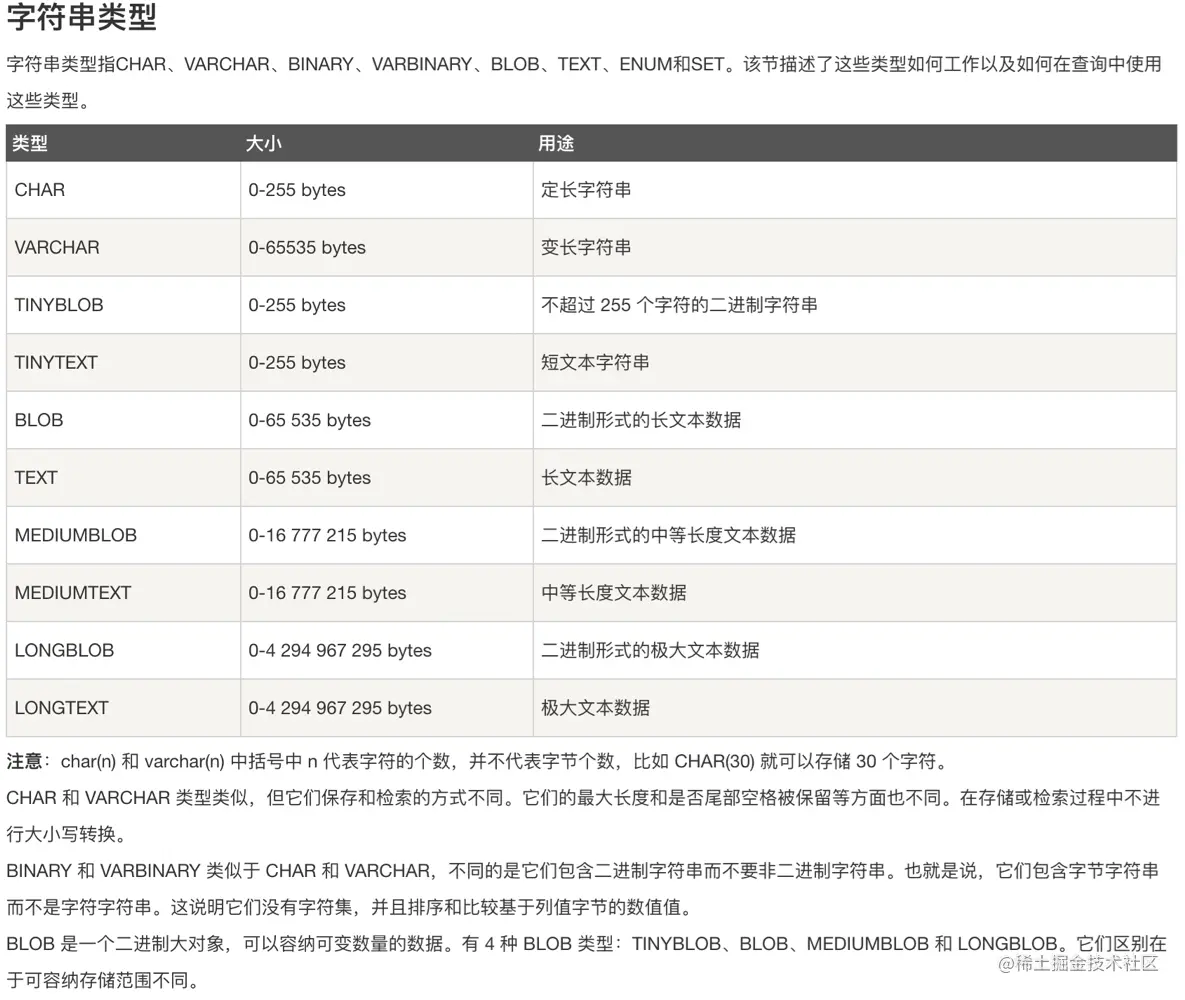1185x1000 pixels.
Task: Click paragraph starting BINARY 和 VARBINARY 类似于
Action: click(x=583, y=889)
